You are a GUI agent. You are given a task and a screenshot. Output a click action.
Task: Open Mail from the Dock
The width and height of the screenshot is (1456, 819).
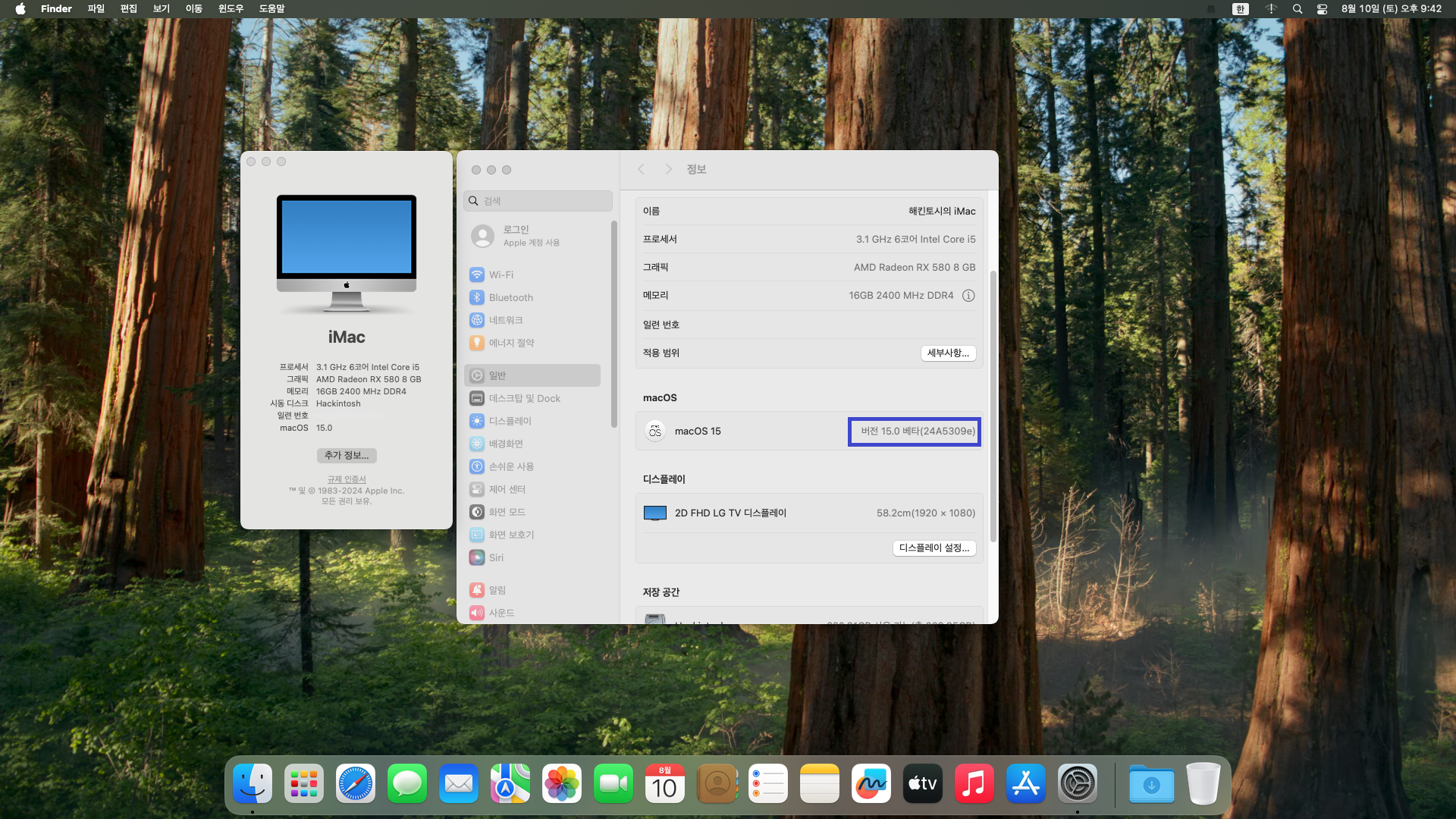[x=459, y=784]
